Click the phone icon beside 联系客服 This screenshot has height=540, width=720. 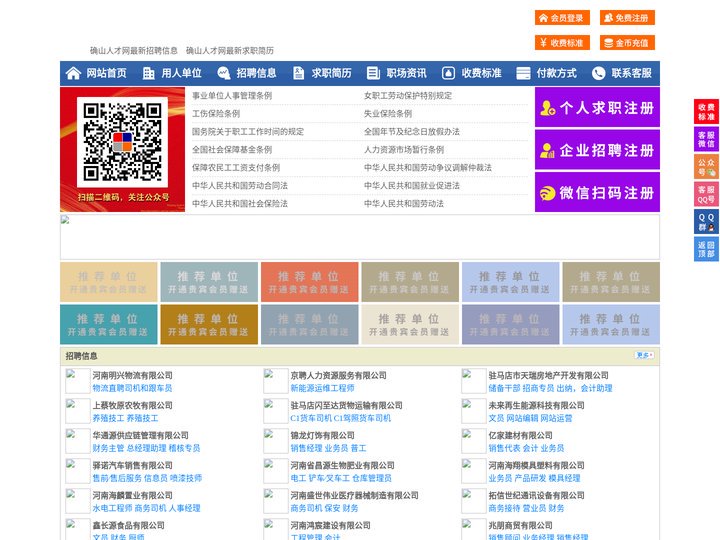coord(598,73)
